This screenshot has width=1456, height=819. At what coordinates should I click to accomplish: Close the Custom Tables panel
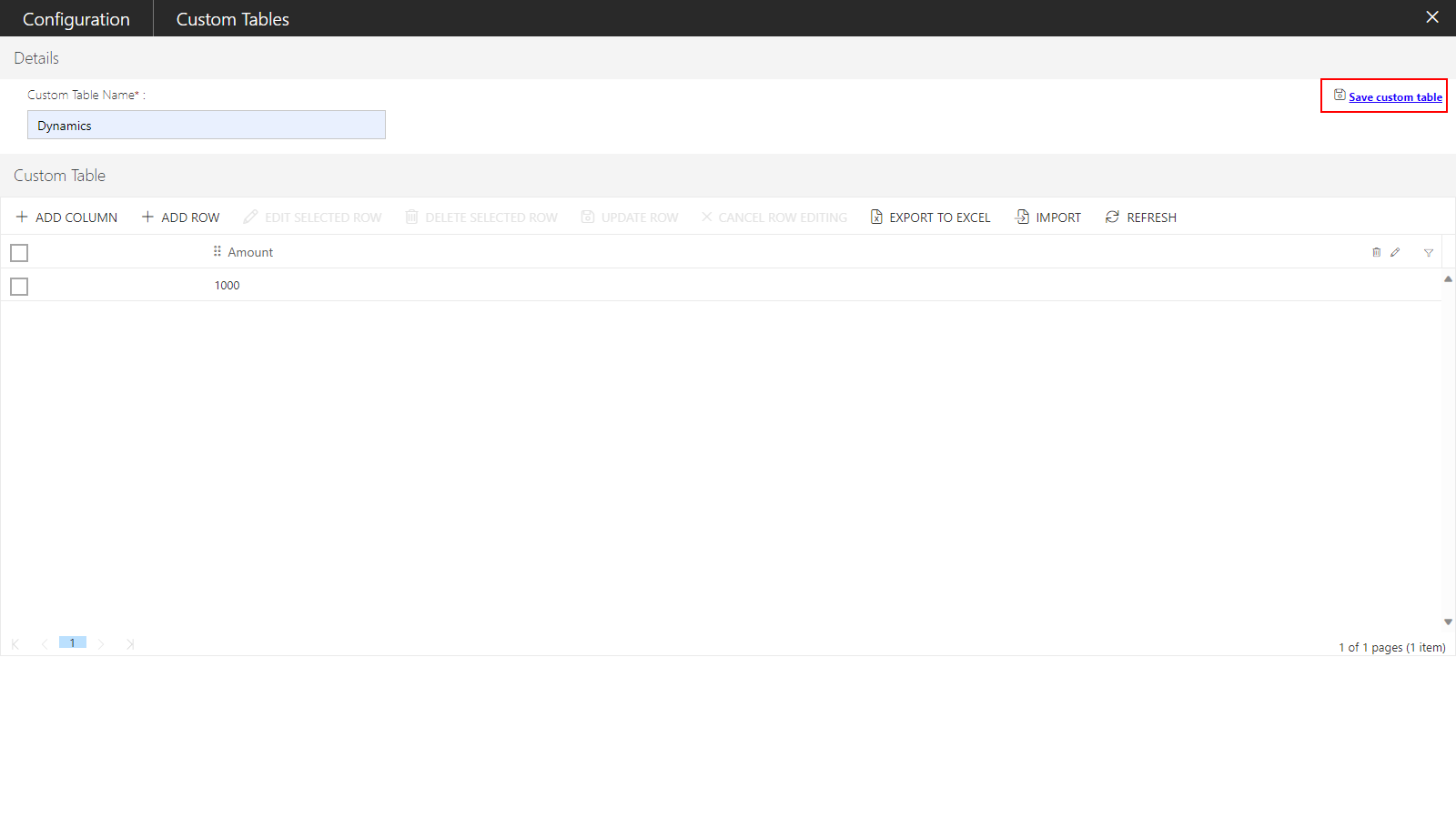click(x=1432, y=17)
